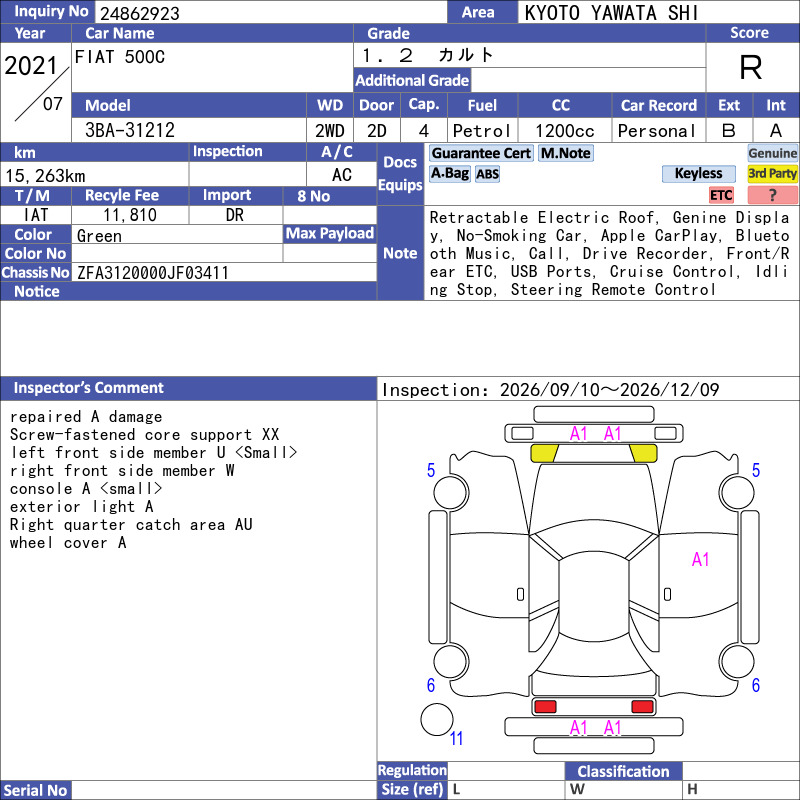Click the left yellow headlight on diagram
This screenshot has width=800, height=800.
[x=544, y=453]
